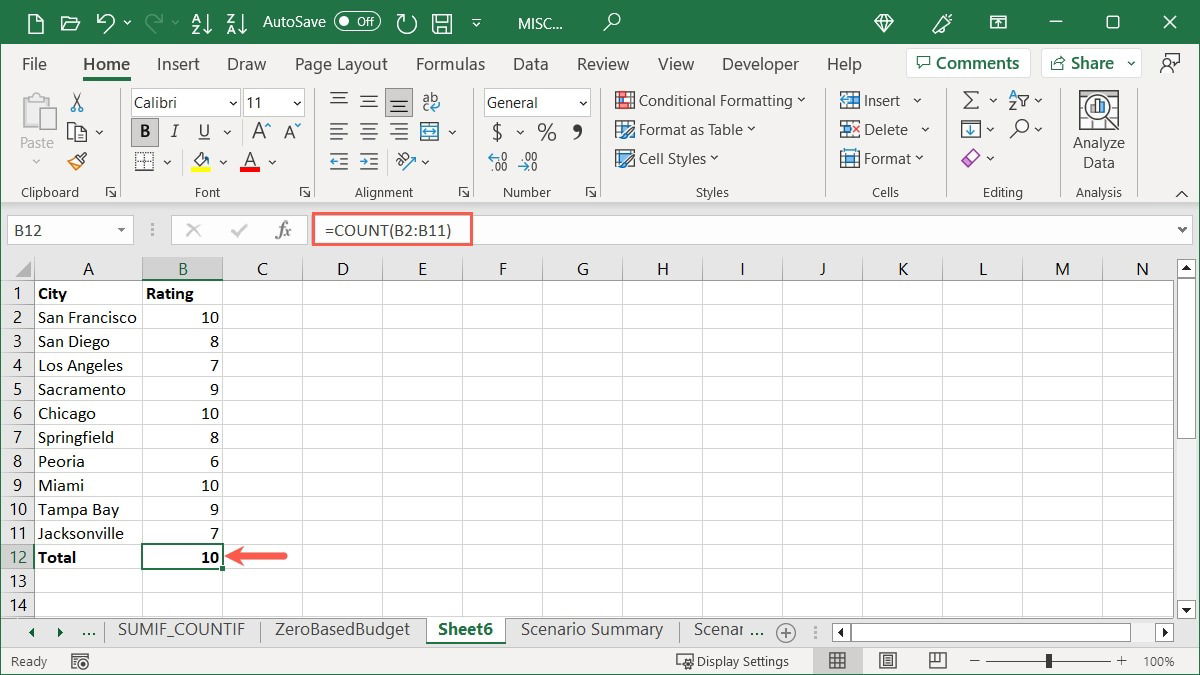Switch to the Formulas ribbon tab
Screen dimensions: 1200x675
tap(450, 63)
